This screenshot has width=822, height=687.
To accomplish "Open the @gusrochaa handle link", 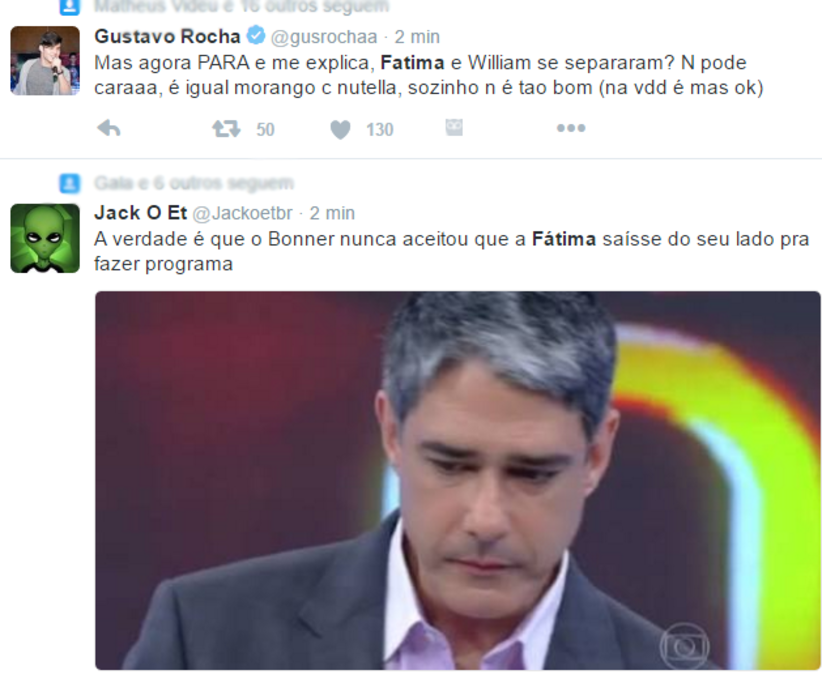I will [x=324, y=37].
